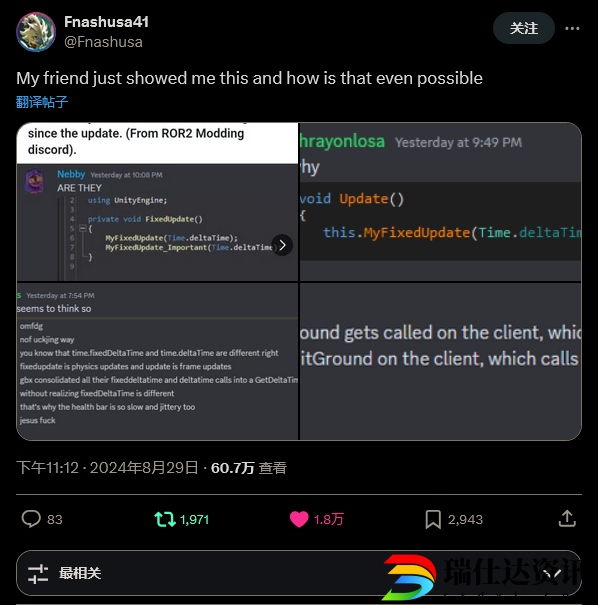This screenshot has height=605, width=598.
Task: Open the fixedDeltaTime chat image
Action: (157, 361)
